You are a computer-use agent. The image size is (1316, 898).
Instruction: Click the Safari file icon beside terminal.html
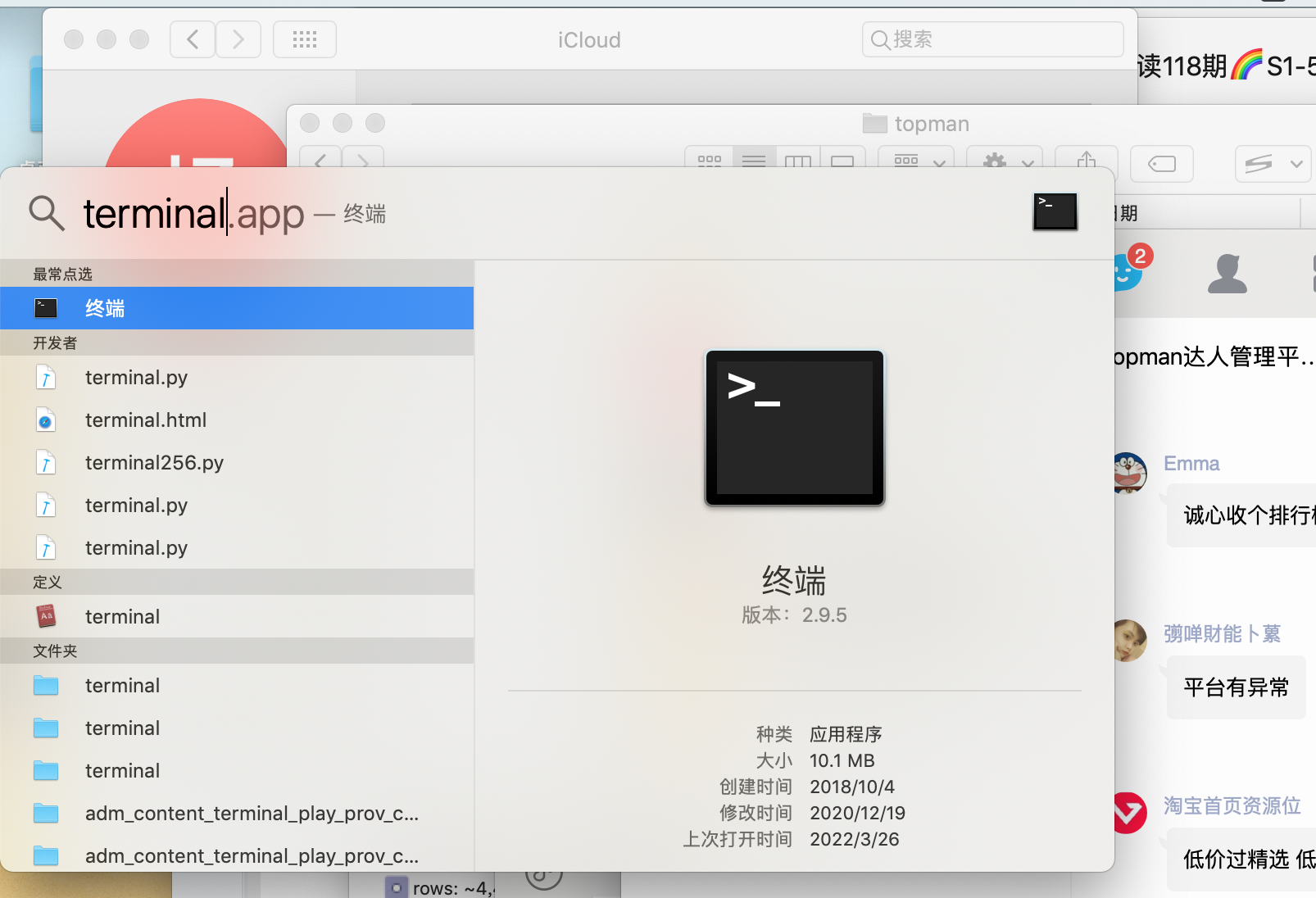pos(46,420)
